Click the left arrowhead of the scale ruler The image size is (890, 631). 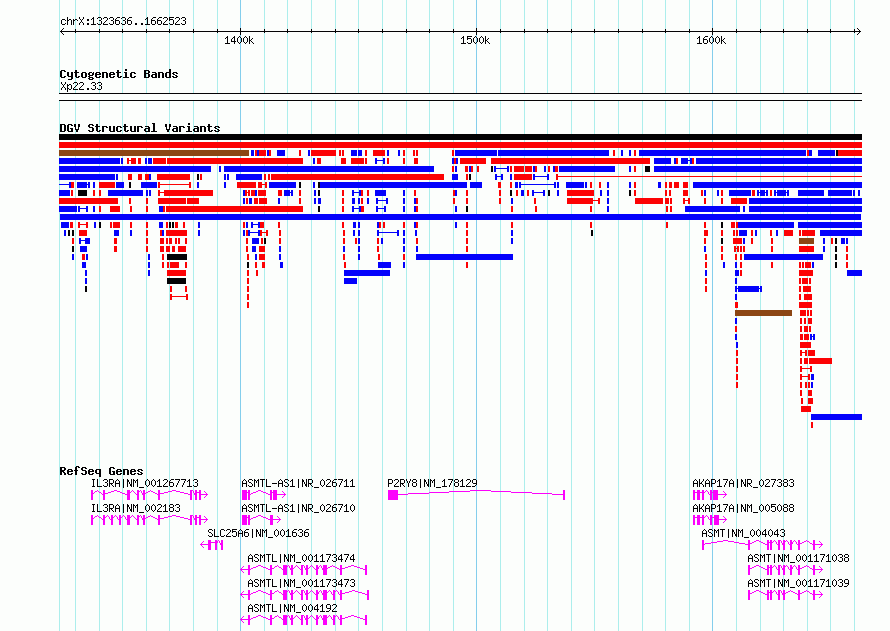62,32
